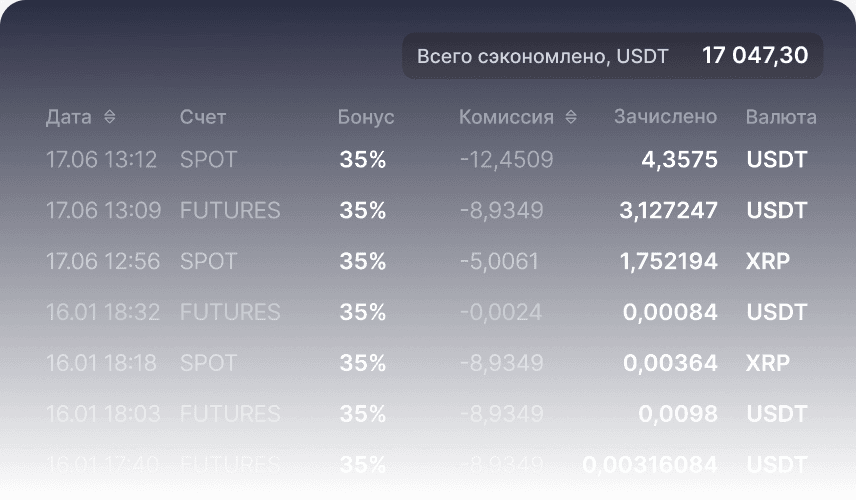Sort by Комиссия arrows icon
The image size is (856, 500).
(x=571, y=117)
